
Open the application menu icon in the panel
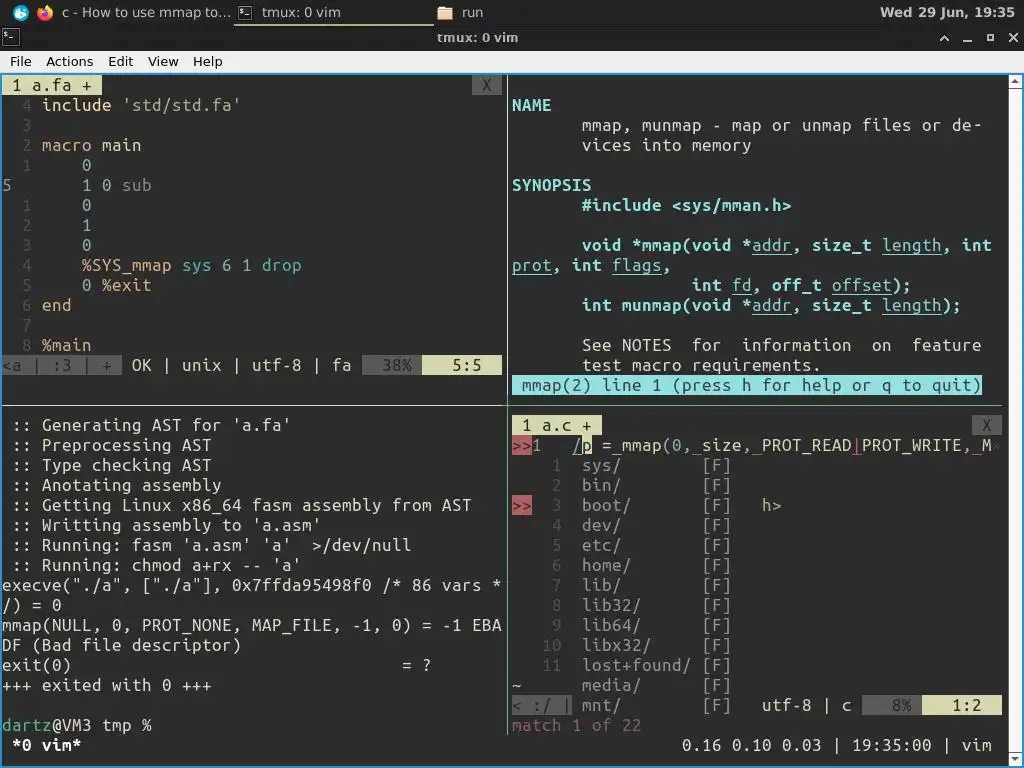pyautogui.click(x=20, y=12)
